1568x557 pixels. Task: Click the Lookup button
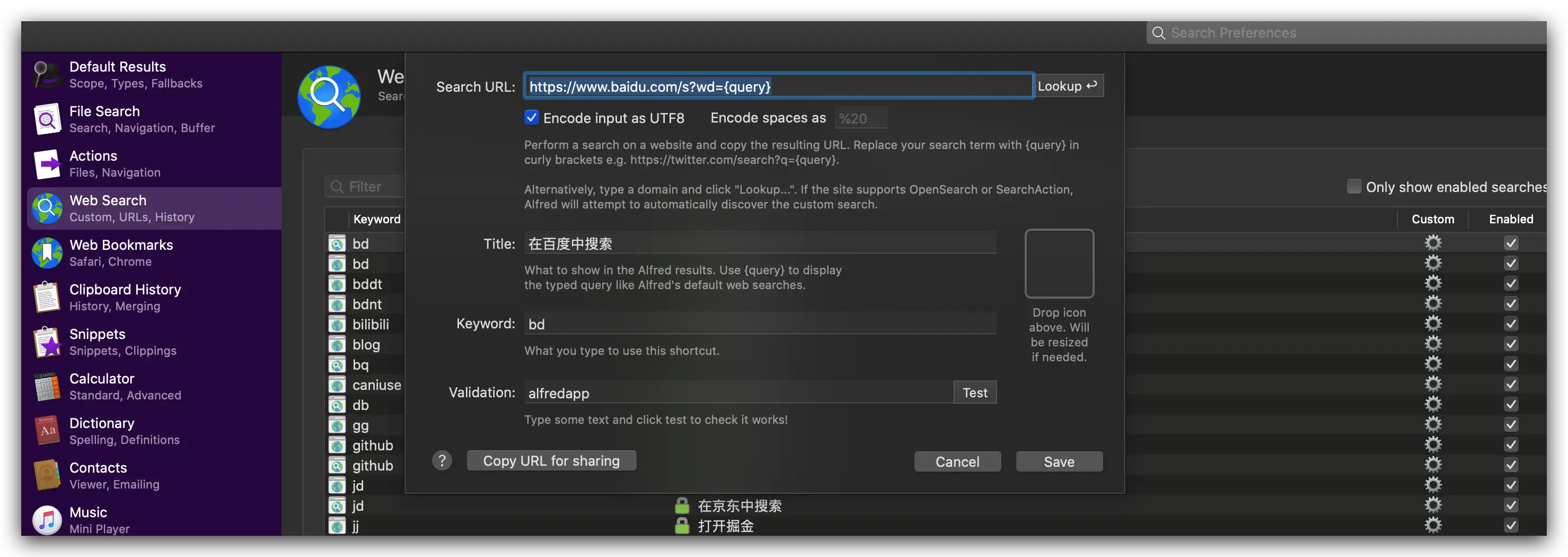pyautogui.click(x=1068, y=86)
